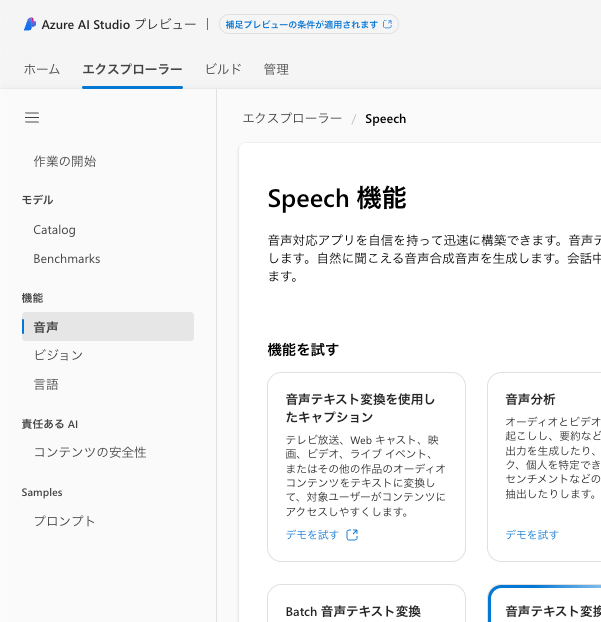601x622 pixels.
Task: Click the モデル section heading
Action: pos(37,200)
